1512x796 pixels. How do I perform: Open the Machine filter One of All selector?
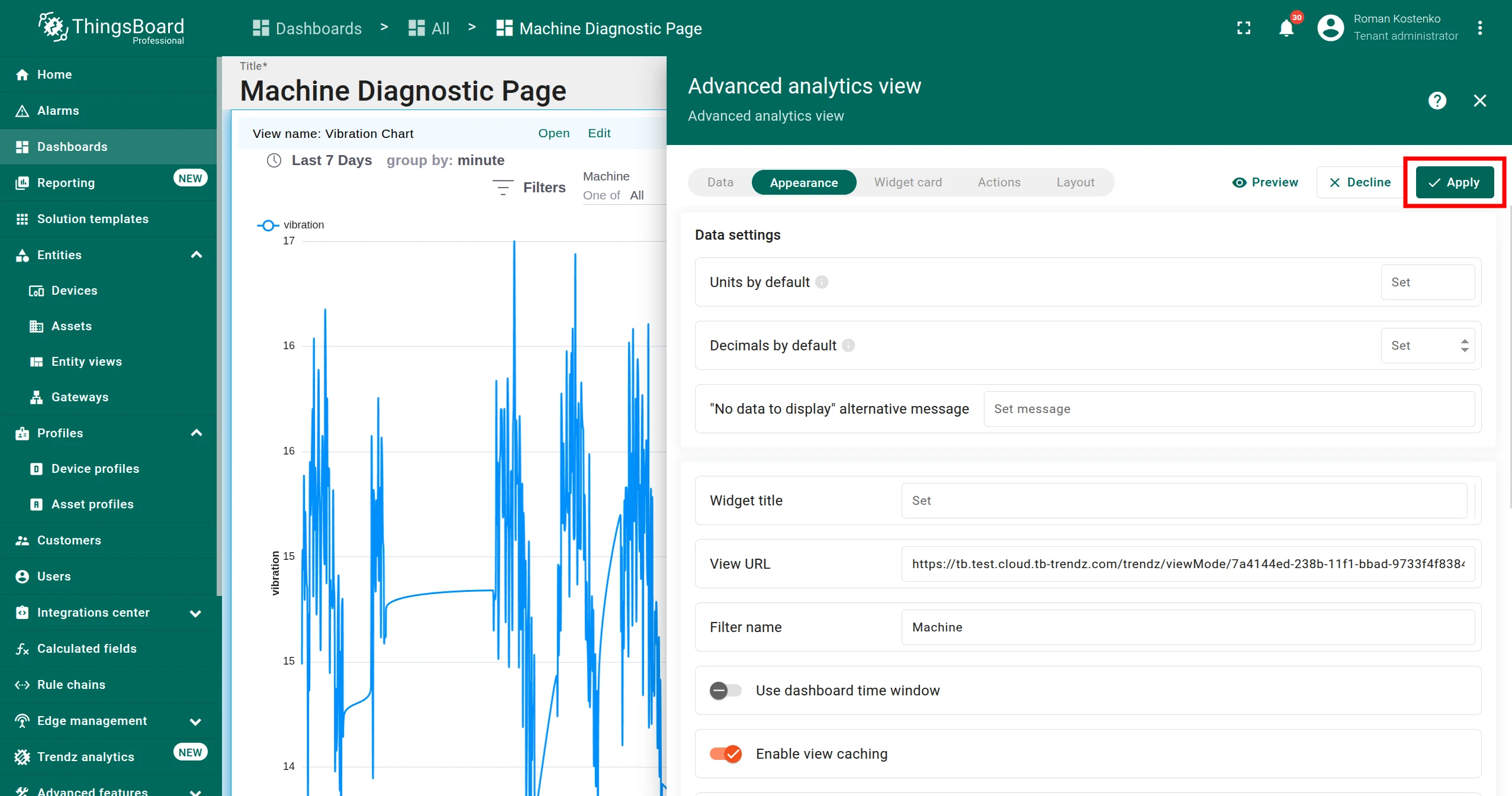(x=624, y=195)
